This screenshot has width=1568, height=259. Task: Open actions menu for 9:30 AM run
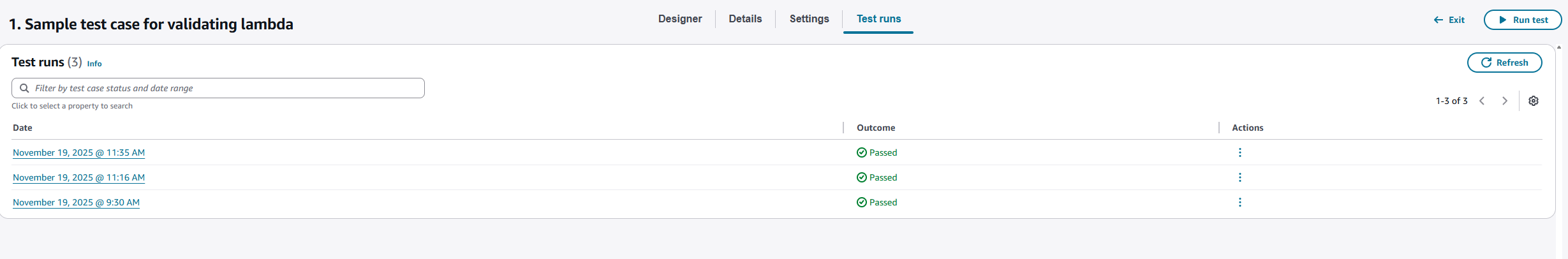tap(1239, 202)
